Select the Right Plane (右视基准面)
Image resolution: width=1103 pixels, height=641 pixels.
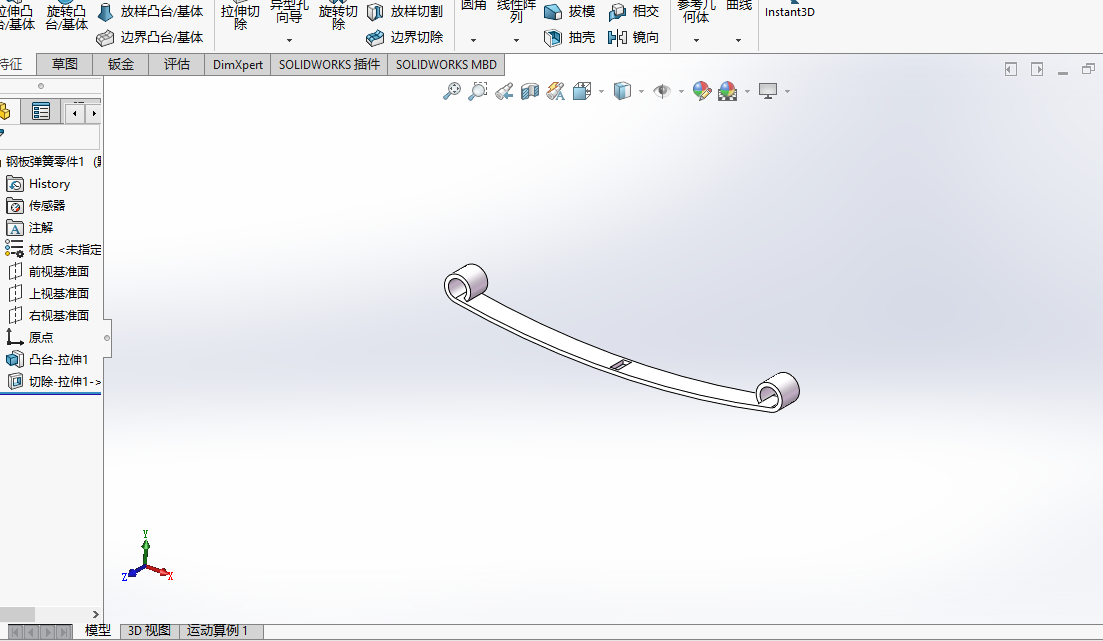(51, 315)
